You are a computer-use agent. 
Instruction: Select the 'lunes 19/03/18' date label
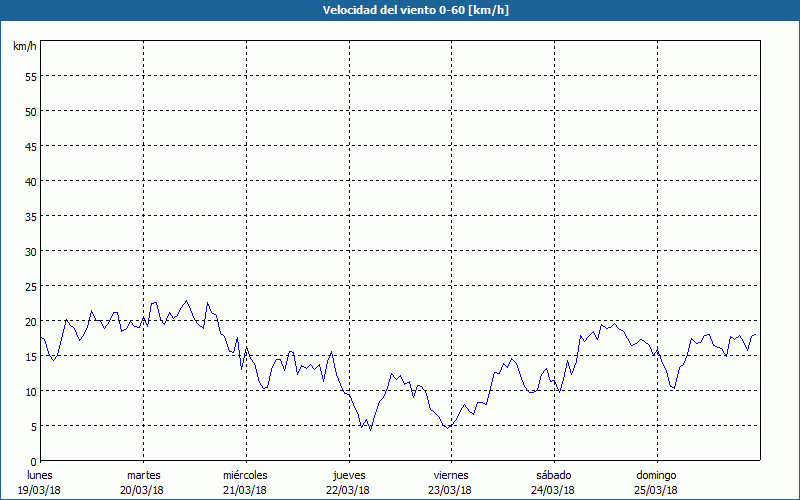pos(40,482)
